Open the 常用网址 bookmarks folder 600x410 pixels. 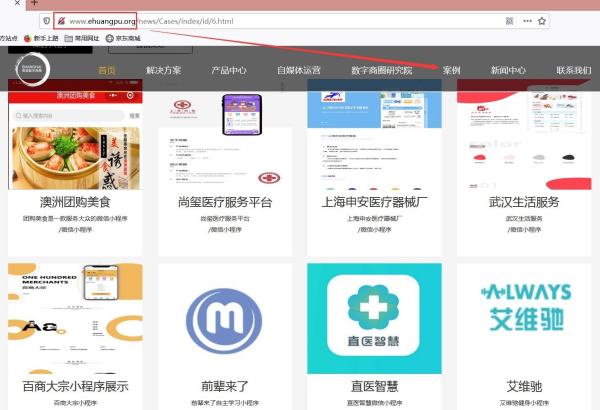[x=82, y=38]
